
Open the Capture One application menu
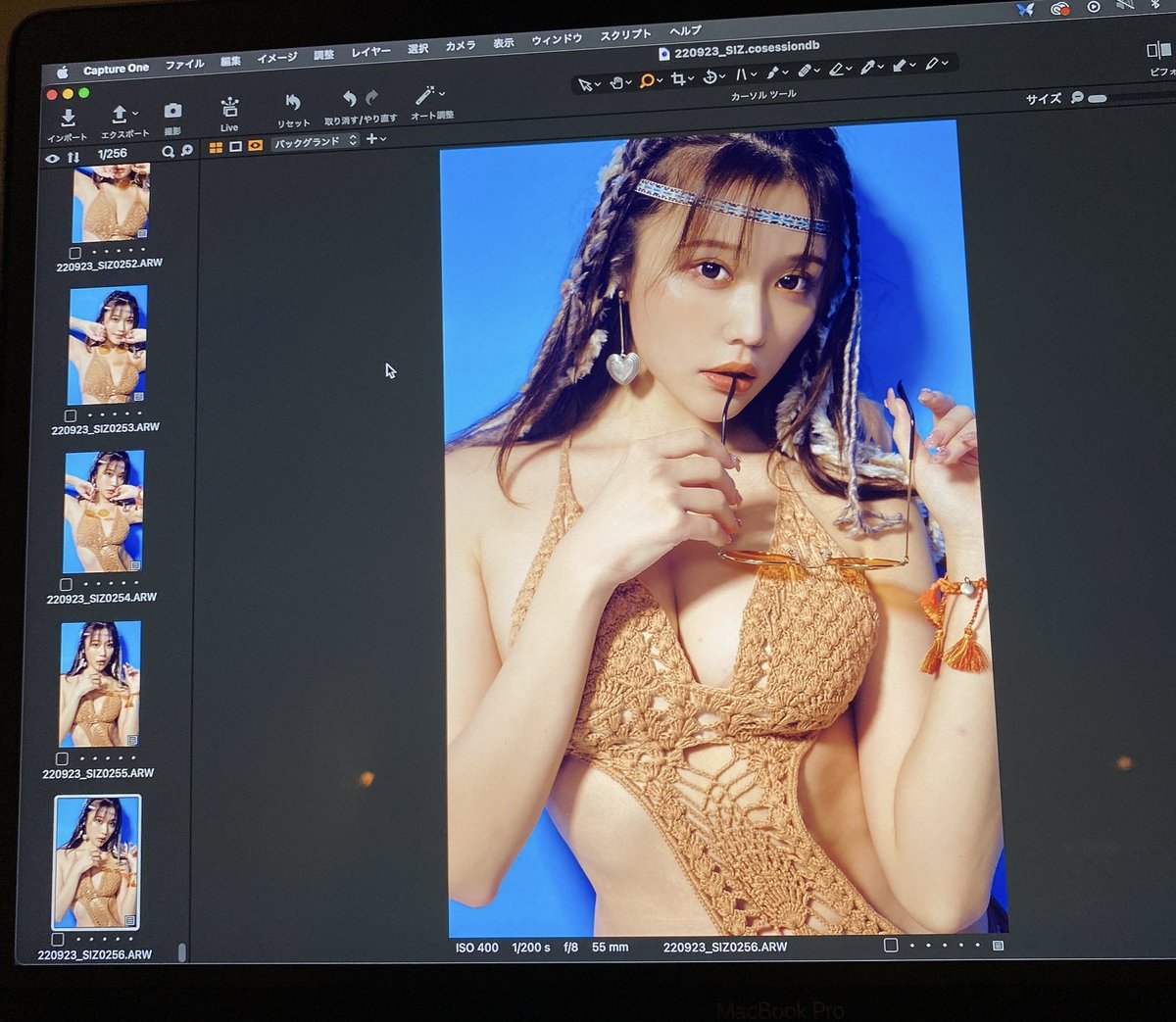(x=116, y=70)
